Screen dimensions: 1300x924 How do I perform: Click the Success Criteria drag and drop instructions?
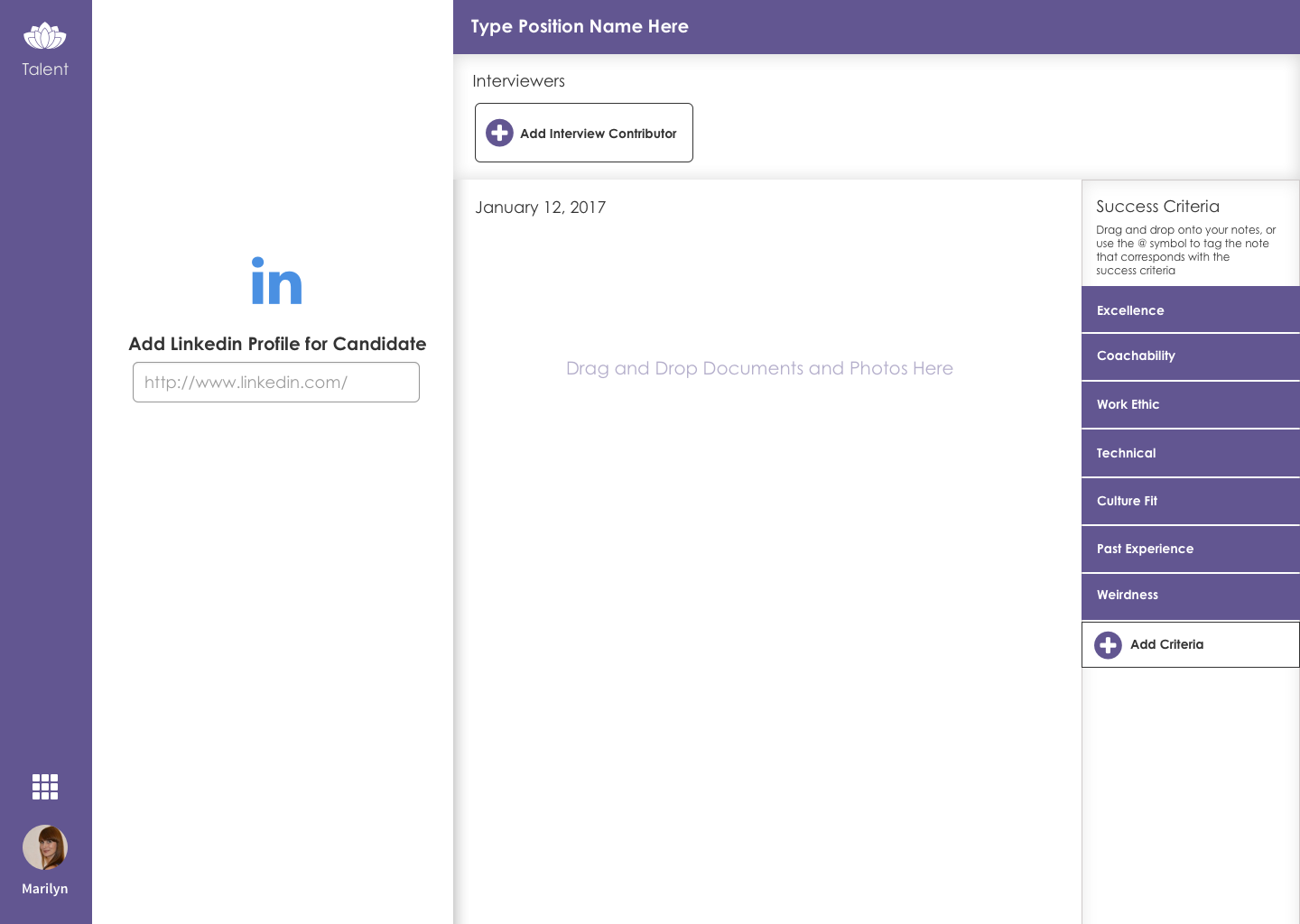(x=1185, y=250)
